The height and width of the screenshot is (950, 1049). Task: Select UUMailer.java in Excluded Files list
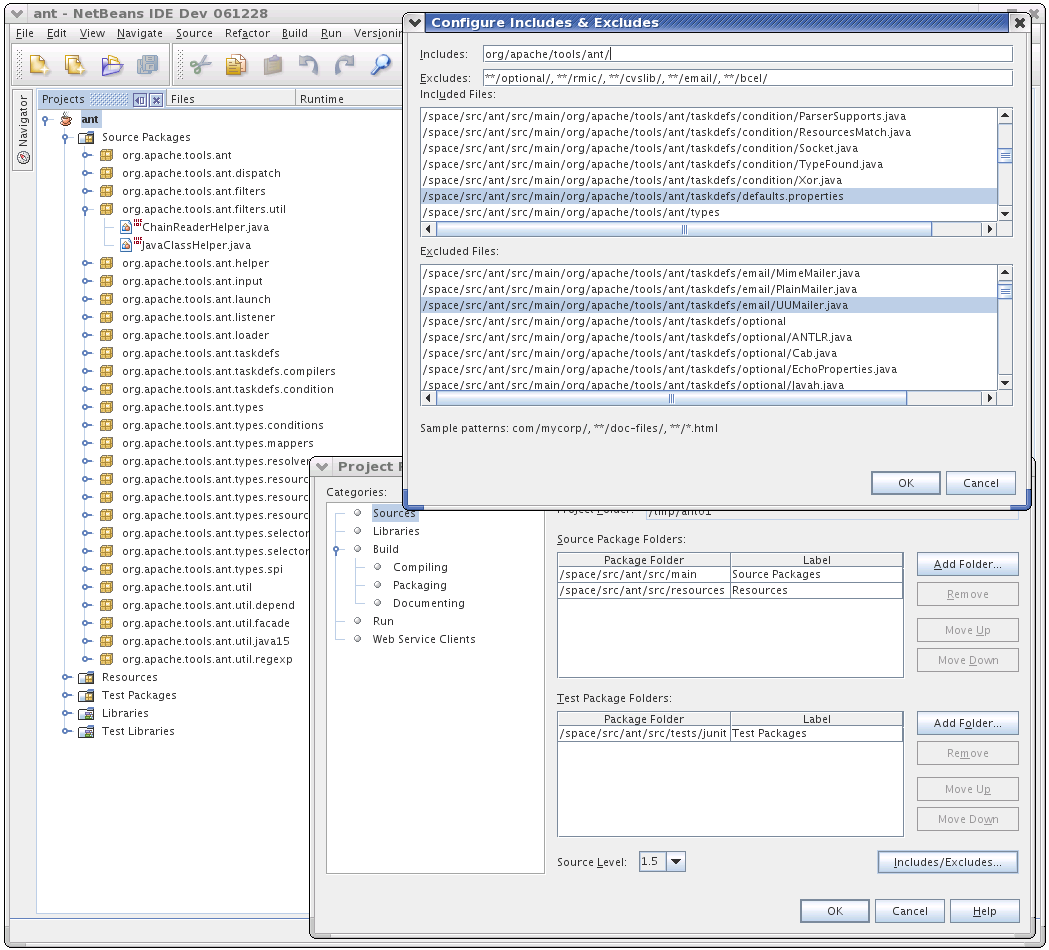709,305
